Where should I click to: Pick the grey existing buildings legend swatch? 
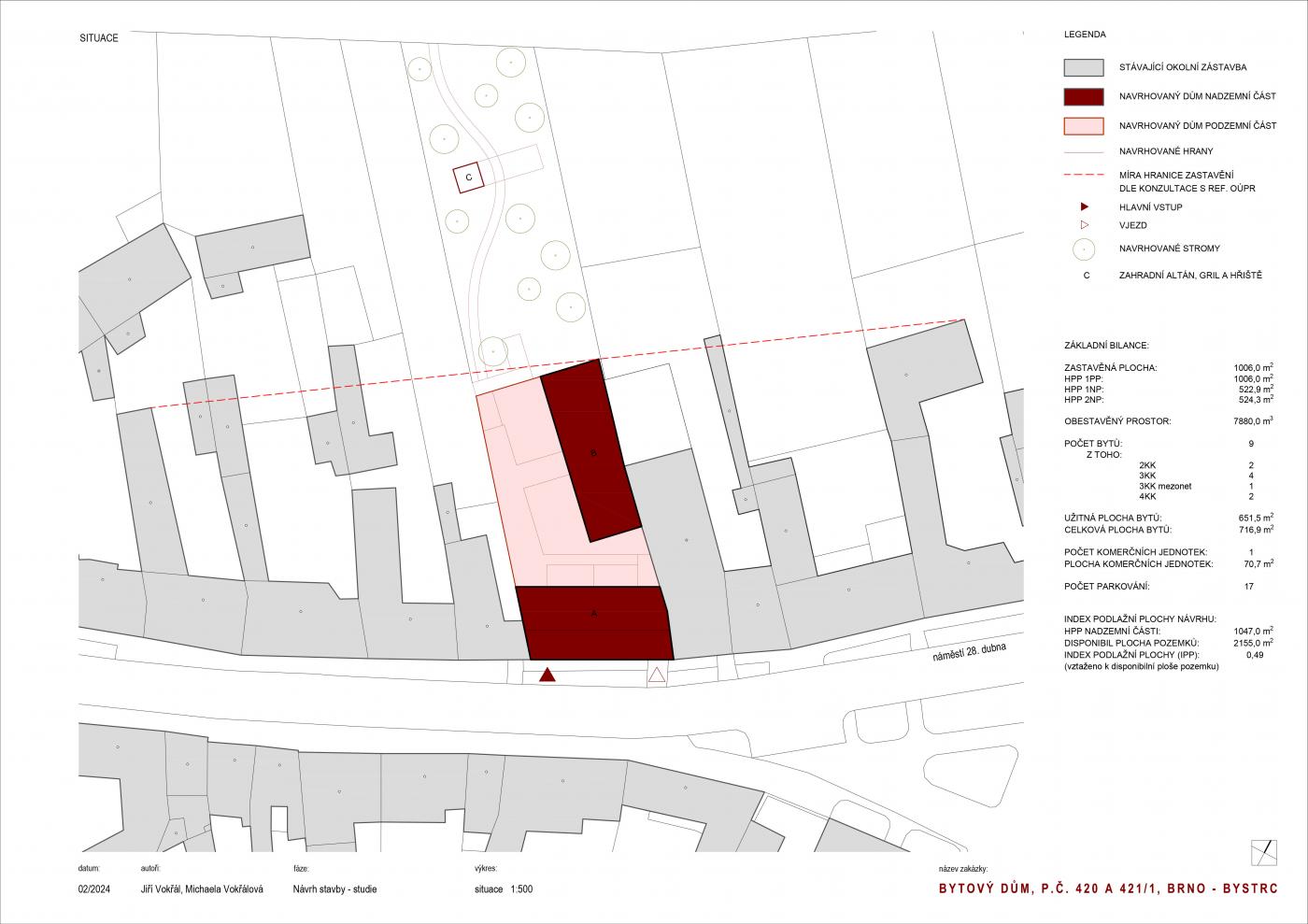pos(1084,68)
